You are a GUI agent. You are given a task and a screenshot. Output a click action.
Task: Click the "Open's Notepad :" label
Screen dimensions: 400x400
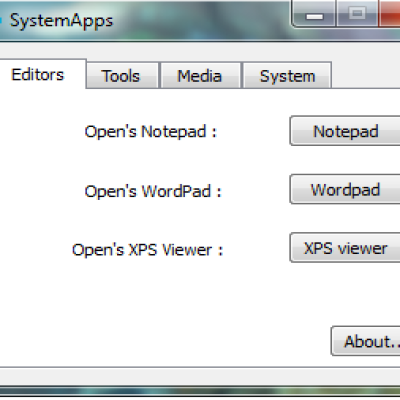[151, 132]
